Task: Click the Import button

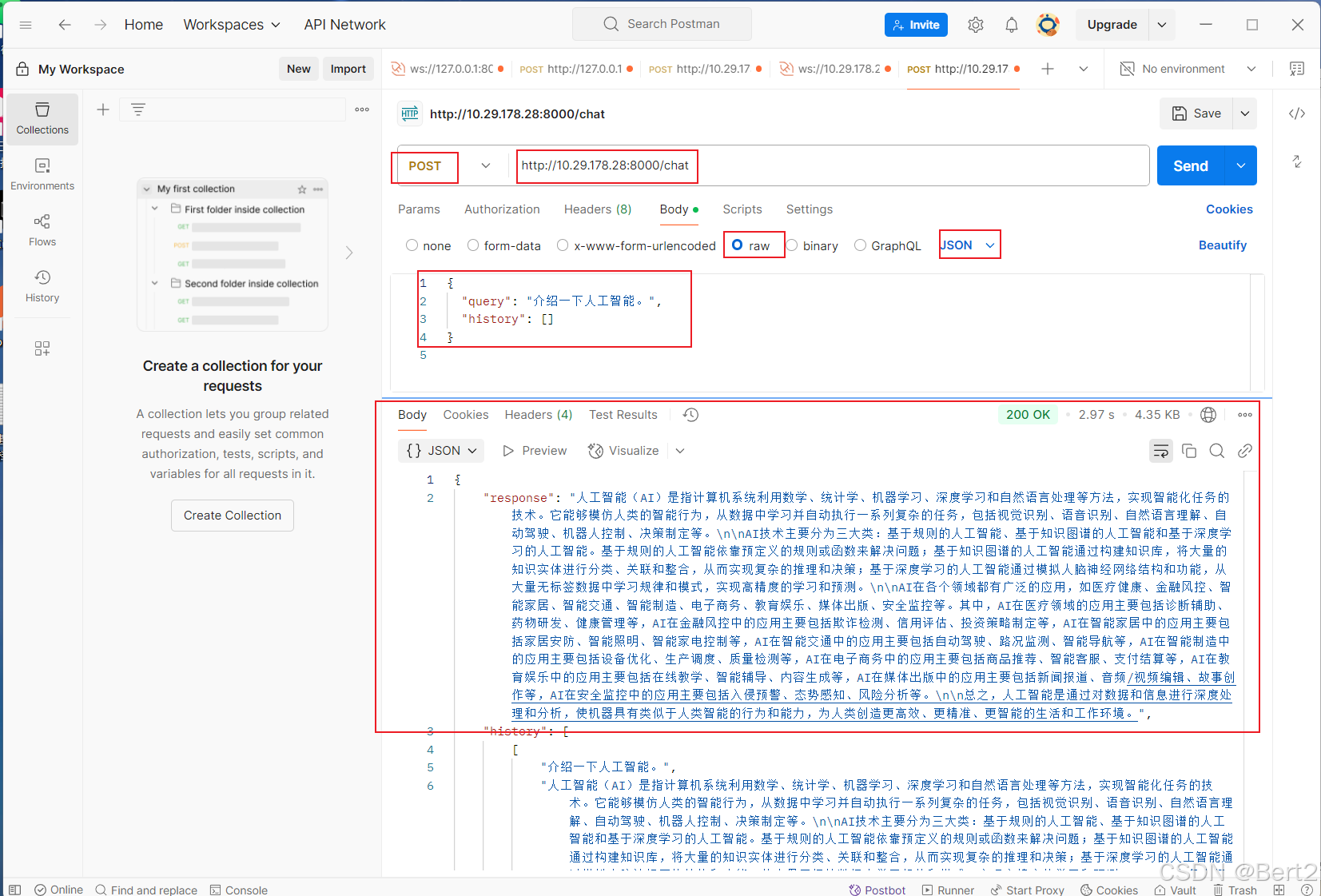Action: 348,69
